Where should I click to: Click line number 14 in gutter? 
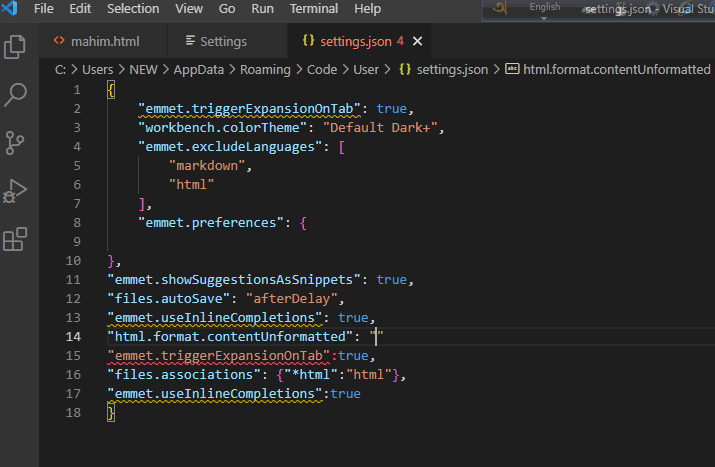(73, 337)
